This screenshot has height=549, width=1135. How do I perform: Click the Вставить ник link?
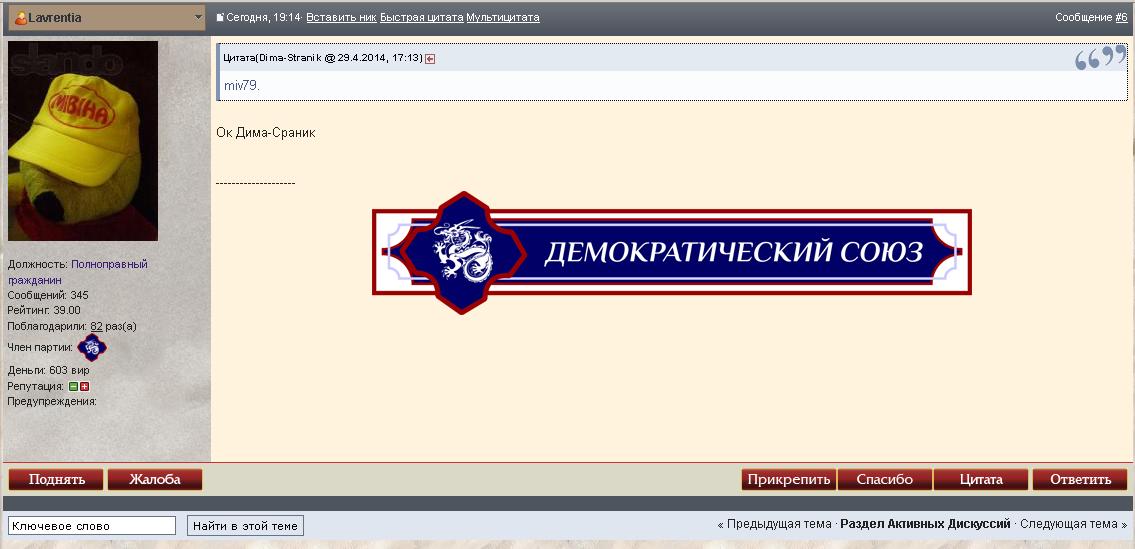coord(341,17)
